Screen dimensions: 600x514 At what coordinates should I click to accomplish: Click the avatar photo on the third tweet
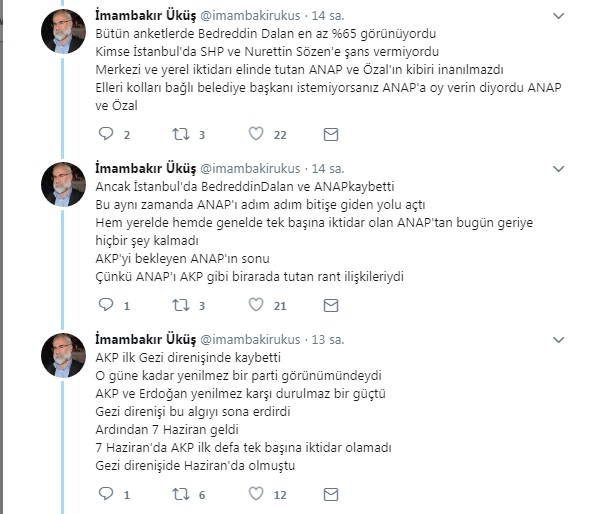62,354
